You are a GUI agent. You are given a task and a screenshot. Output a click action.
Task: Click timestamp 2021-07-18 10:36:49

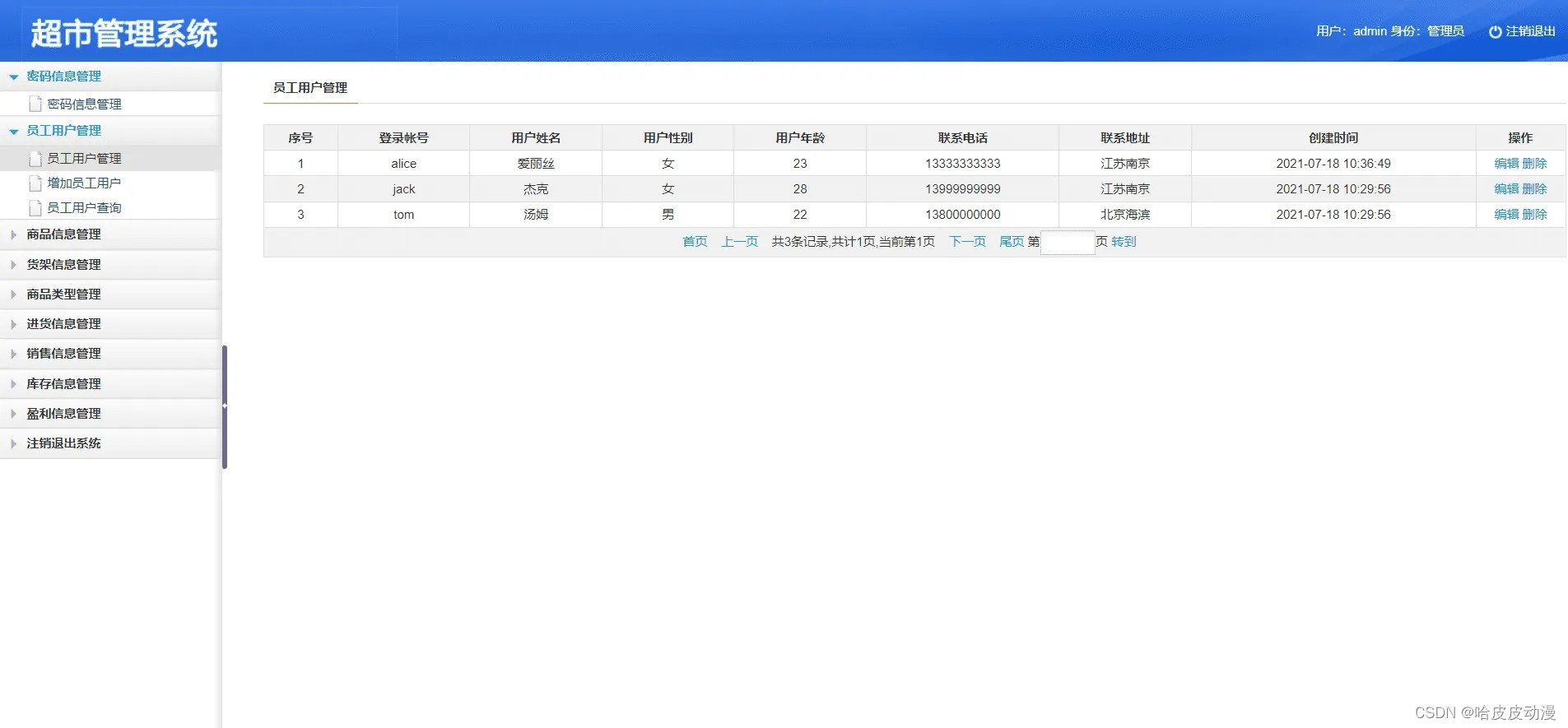[1333, 164]
